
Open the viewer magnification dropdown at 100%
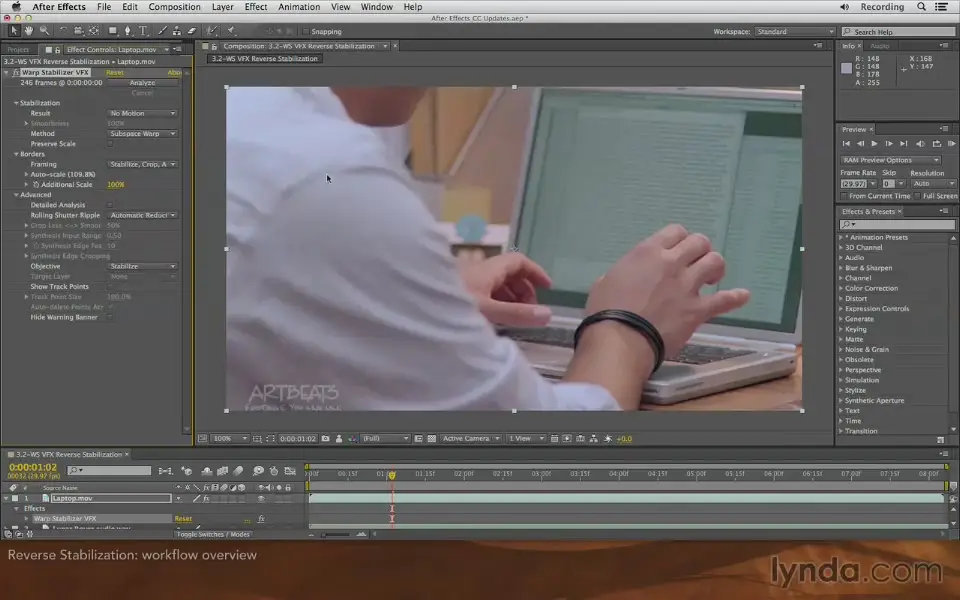click(230, 438)
